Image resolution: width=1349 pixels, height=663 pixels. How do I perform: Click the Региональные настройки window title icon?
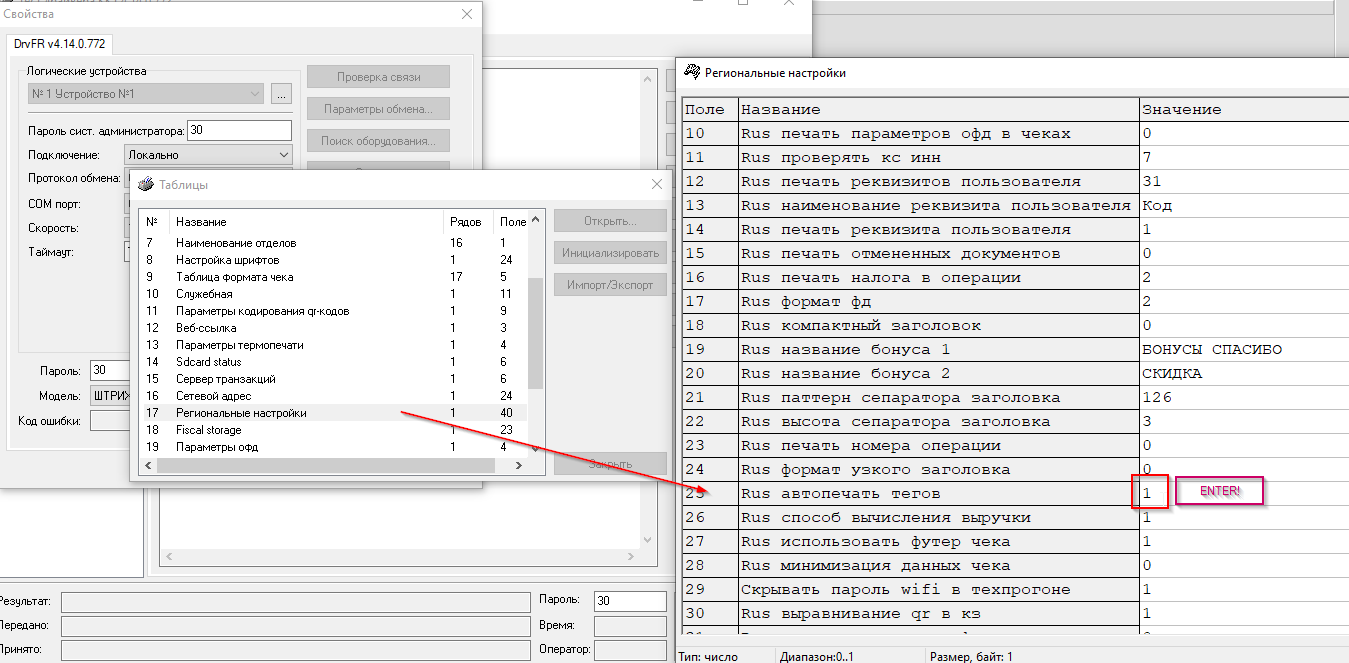(x=691, y=73)
